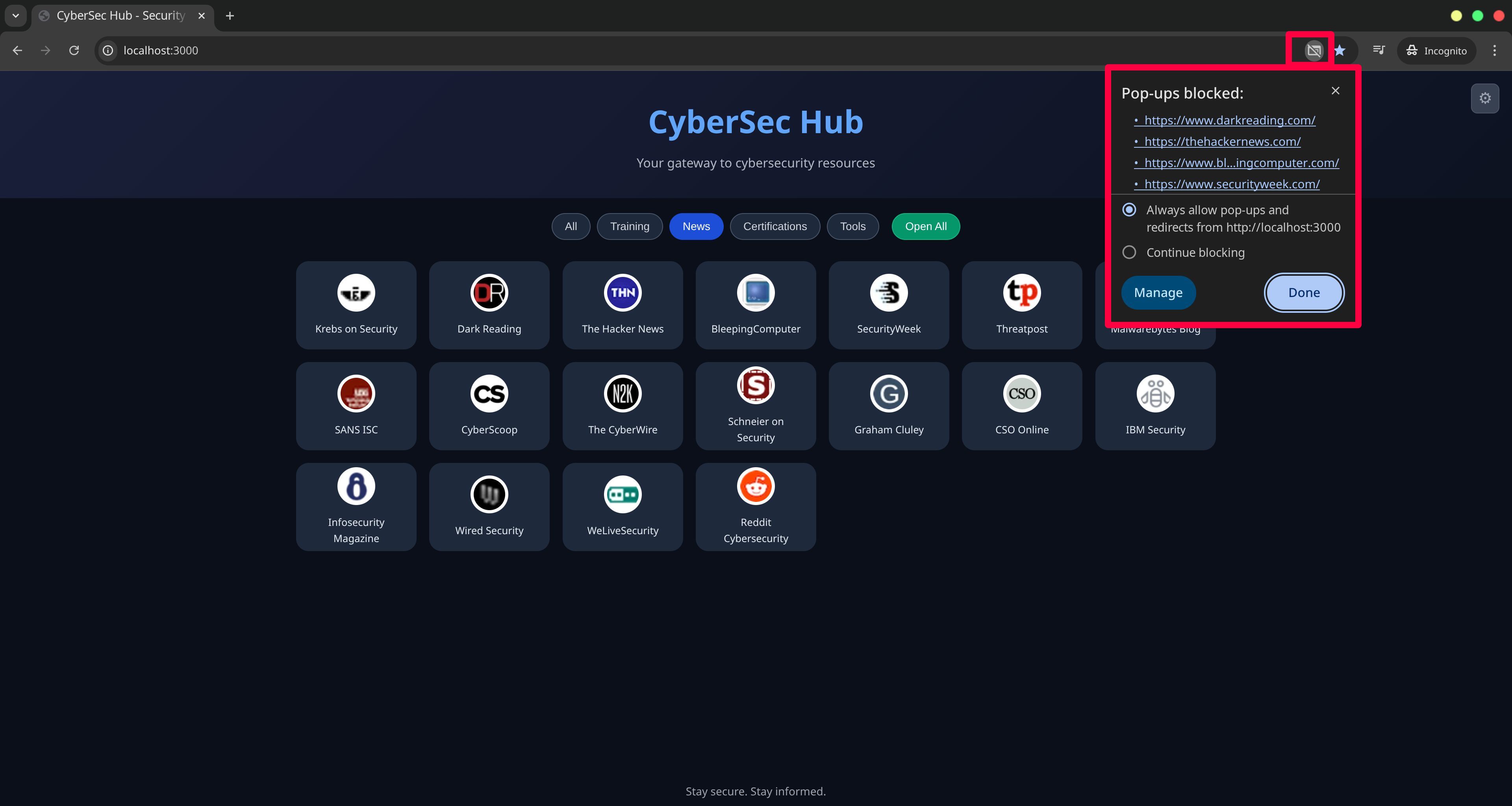The height and width of the screenshot is (806, 1512).
Task: Click the SANS ISC label
Action: pyautogui.click(x=356, y=430)
